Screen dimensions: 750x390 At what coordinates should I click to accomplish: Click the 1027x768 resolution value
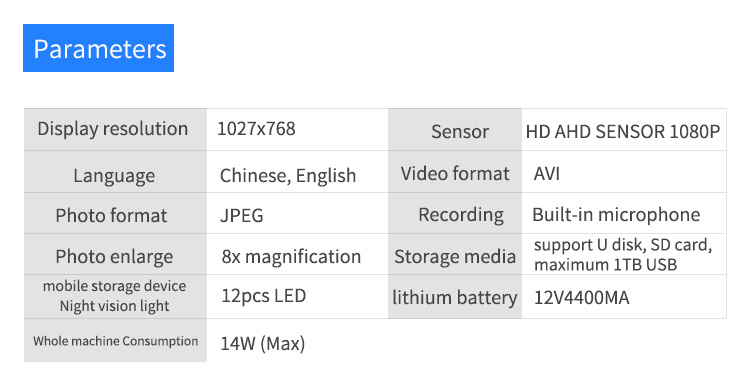(x=256, y=129)
